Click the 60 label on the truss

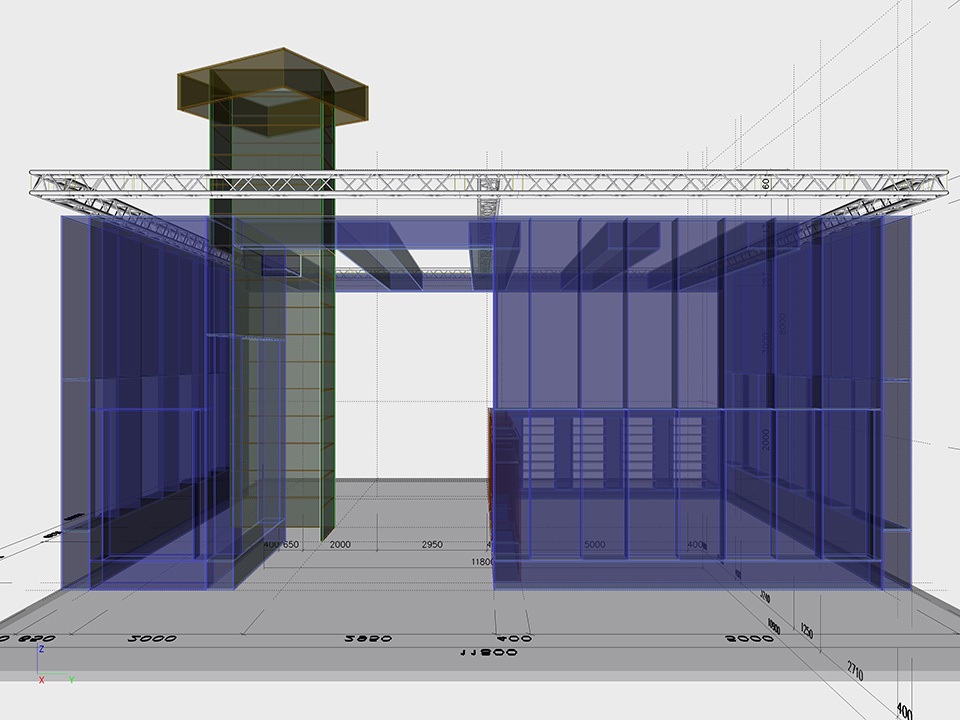765,183
